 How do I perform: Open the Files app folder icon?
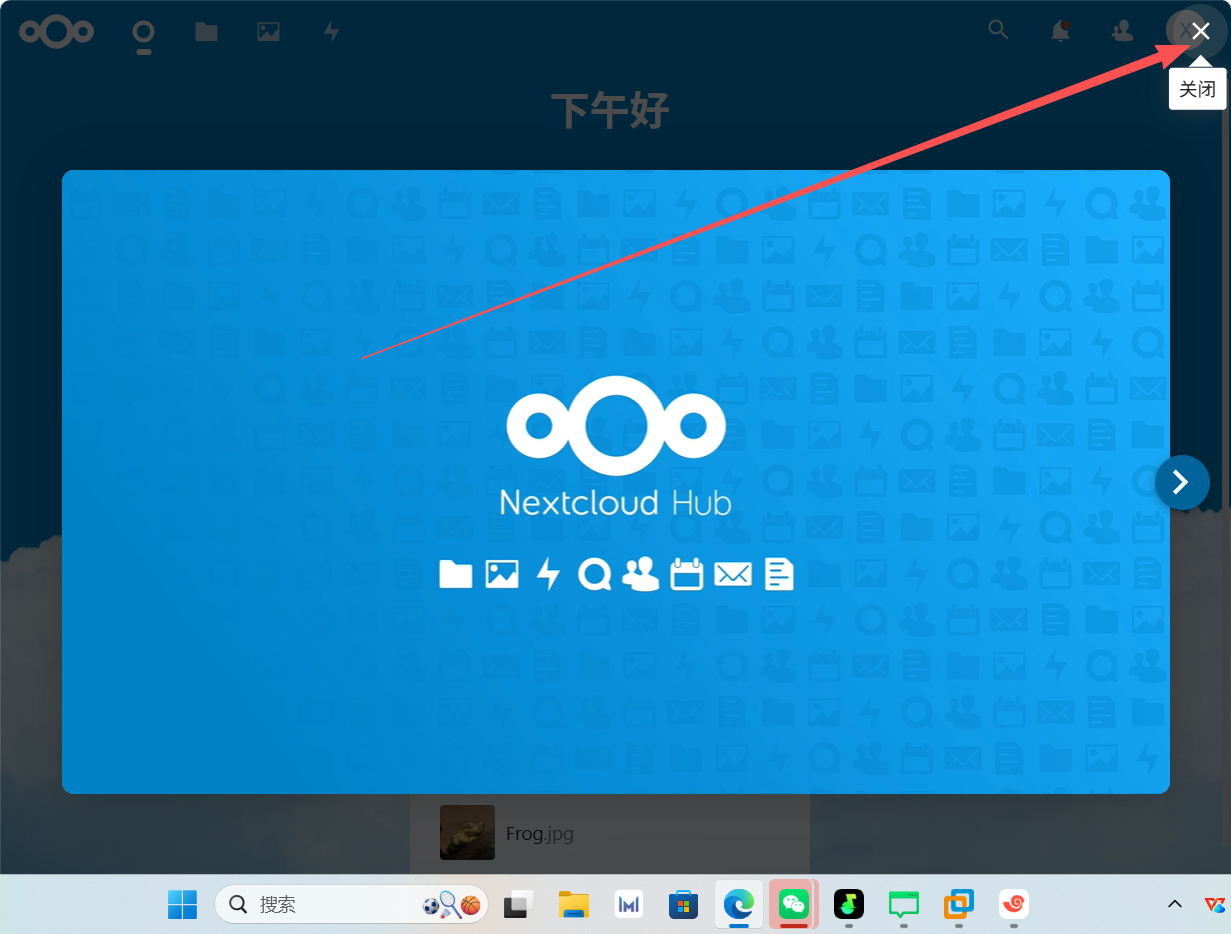point(206,32)
